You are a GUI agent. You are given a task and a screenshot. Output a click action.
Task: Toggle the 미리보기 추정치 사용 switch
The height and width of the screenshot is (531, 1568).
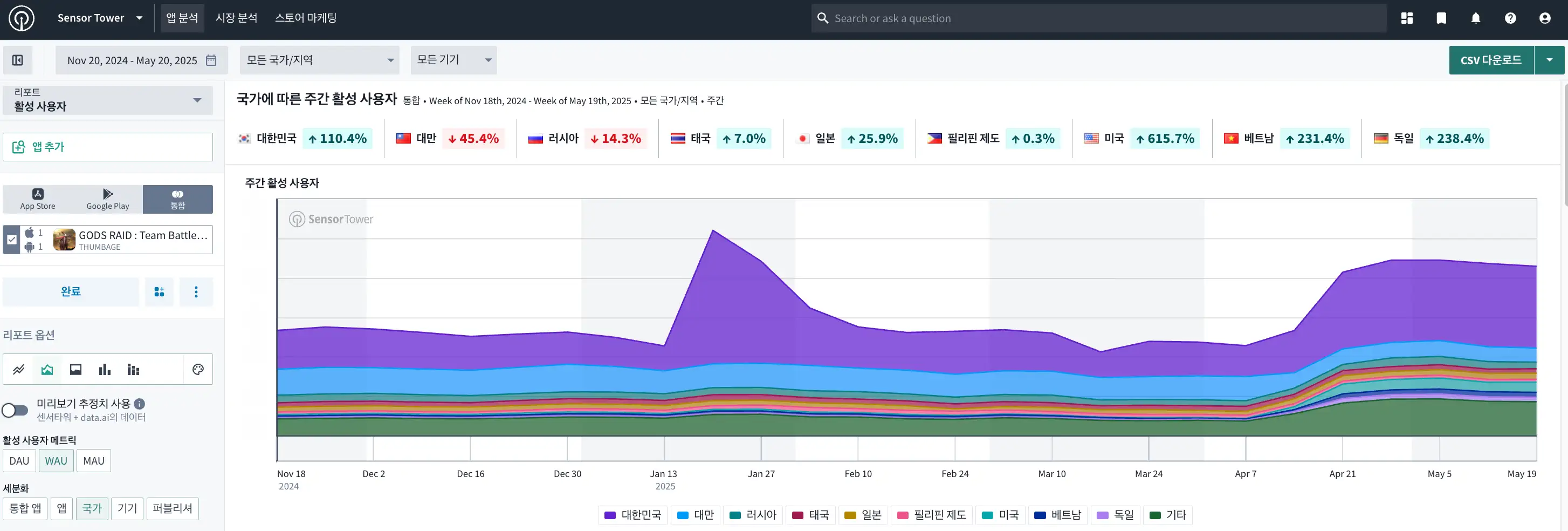pos(15,410)
